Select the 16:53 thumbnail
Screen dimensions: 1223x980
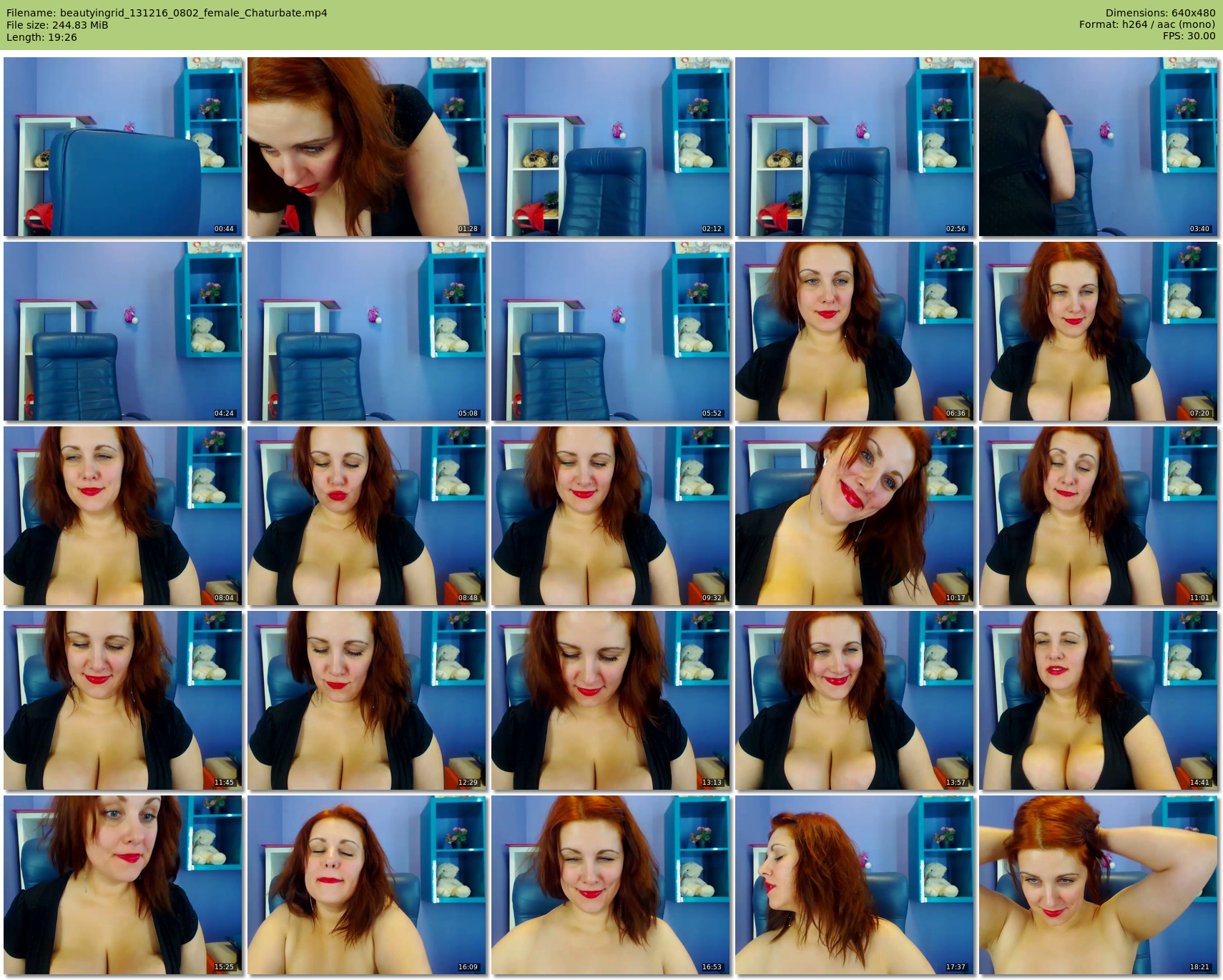pos(611,885)
